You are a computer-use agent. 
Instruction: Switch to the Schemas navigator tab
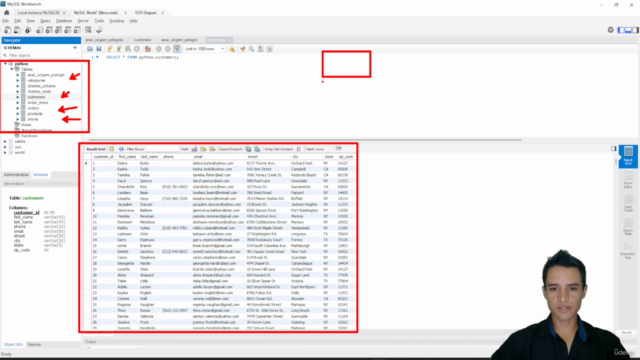pyautogui.click(x=40, y=175)
